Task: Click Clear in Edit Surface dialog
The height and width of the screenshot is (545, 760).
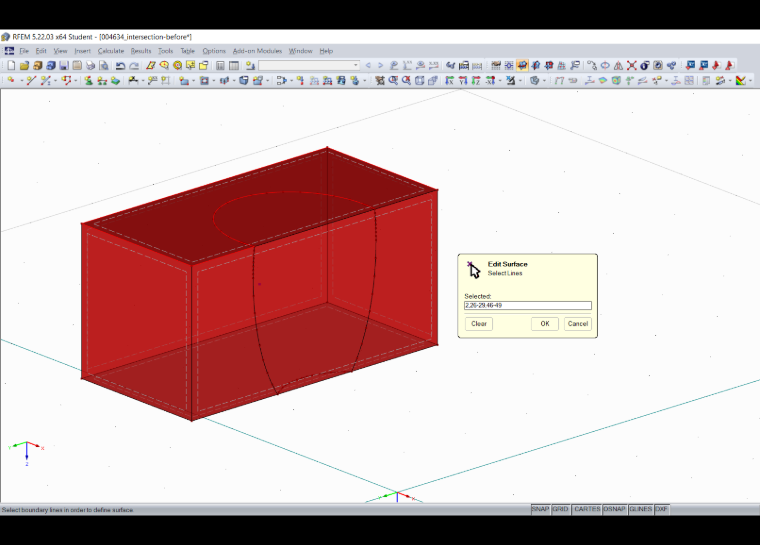Action: coord(479,323)
